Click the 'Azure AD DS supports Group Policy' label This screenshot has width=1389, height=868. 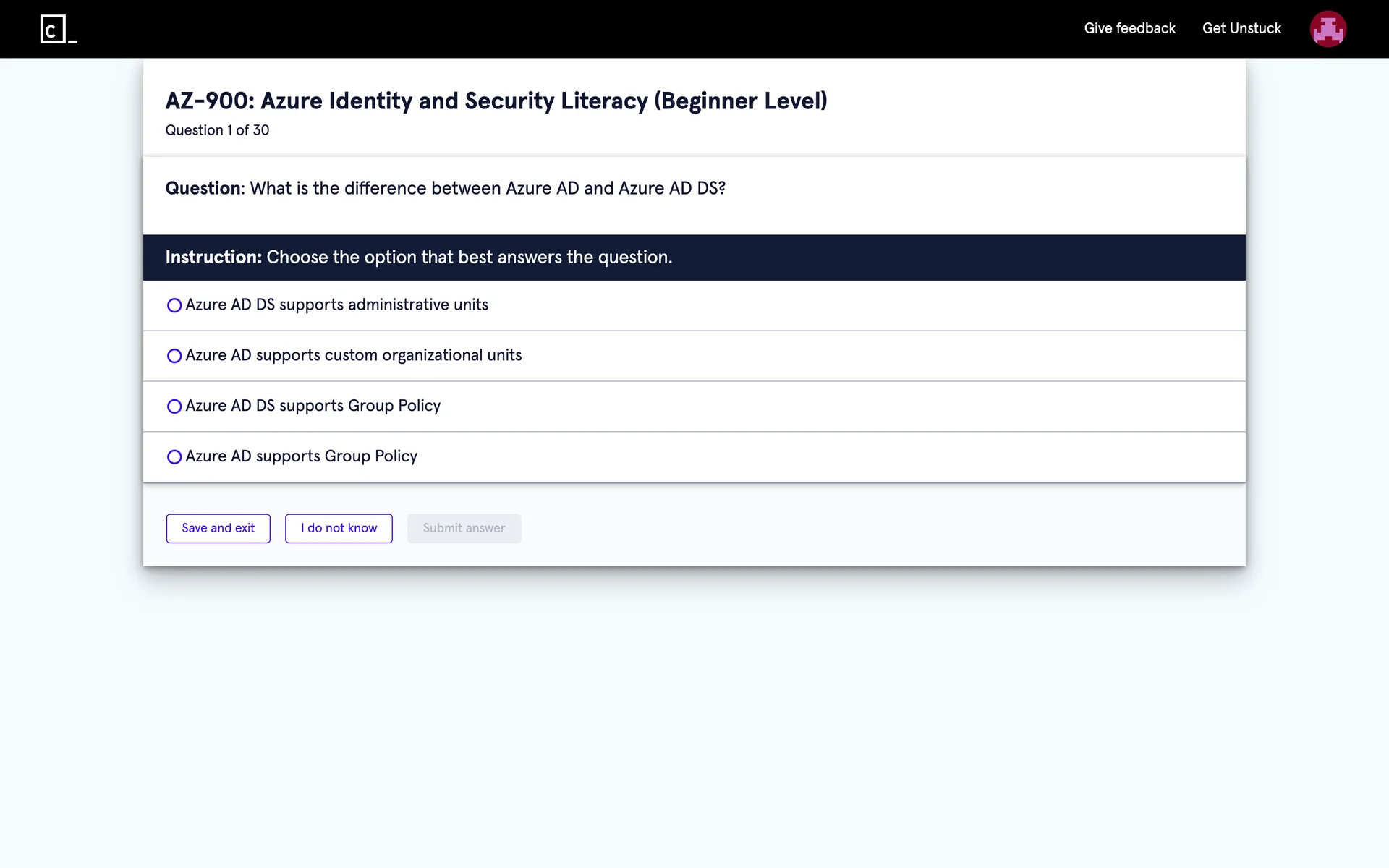pyautogui.click(x=313, y=406)
